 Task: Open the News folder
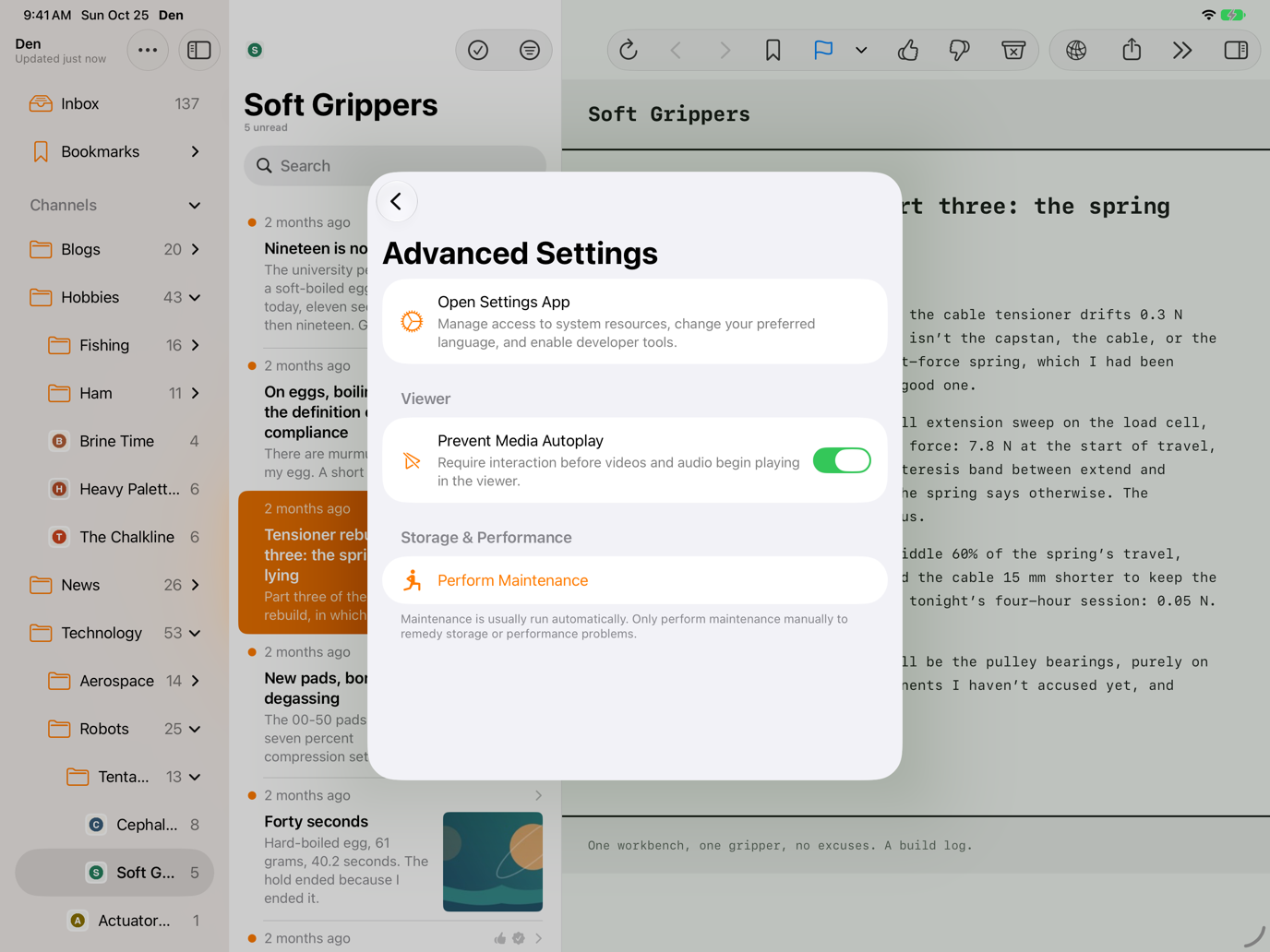click(114, 585)
